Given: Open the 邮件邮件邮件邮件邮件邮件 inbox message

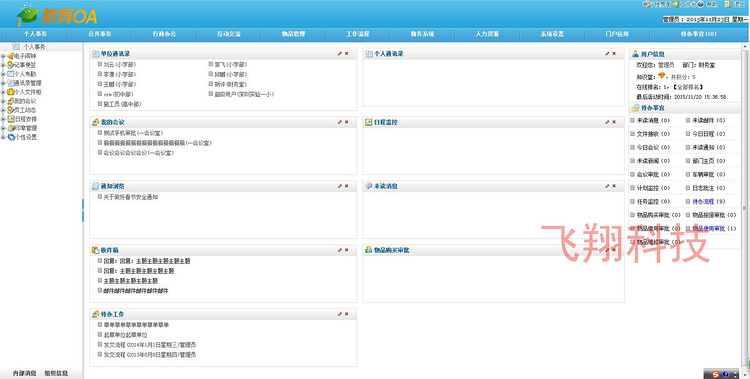Looking at the screenshot, I should pyautogui.click(x=135, y=290).
